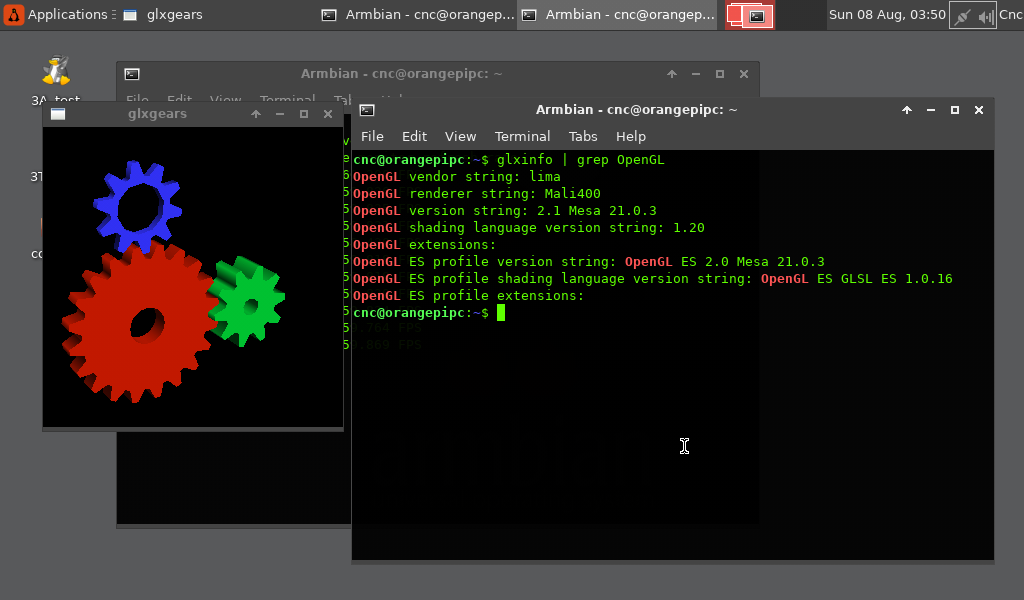
Task: Open the Edit menu in the front terminal
Action: (414, 136)
